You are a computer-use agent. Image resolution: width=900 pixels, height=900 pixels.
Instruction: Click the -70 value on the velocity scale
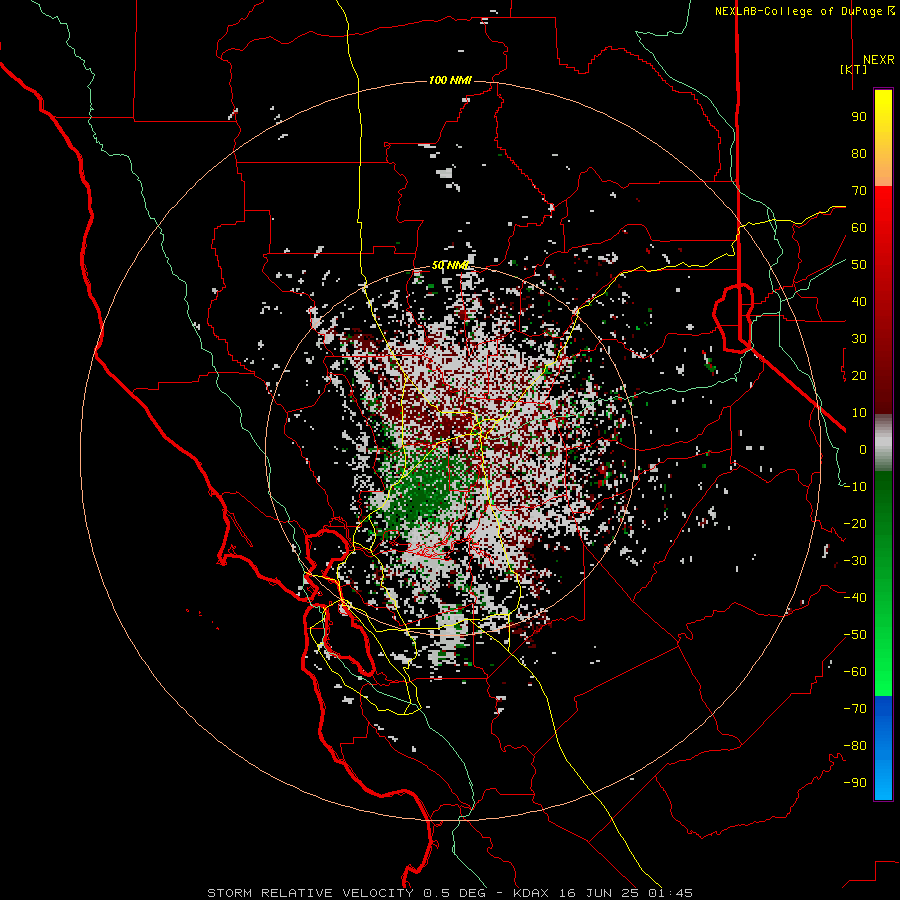coord(855,709)
